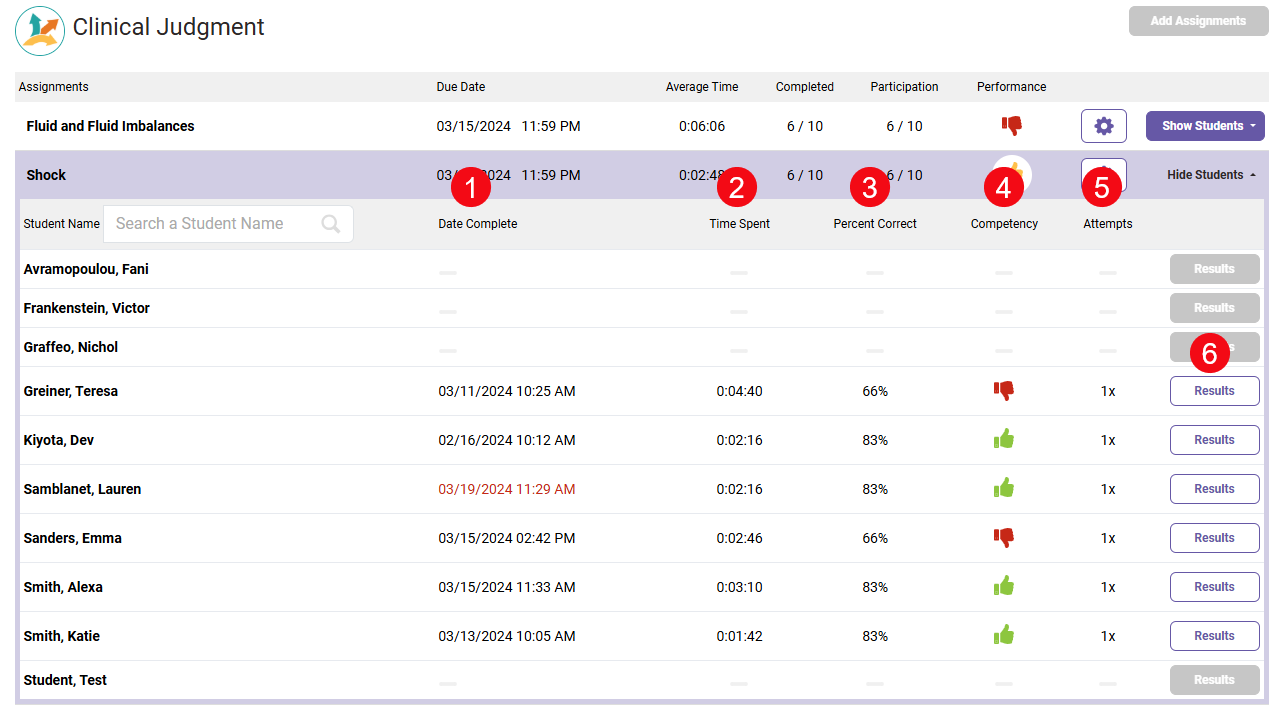The width and height of the screenshot is (1286, 707).
Task: Open the settings gear for Fluid and Fluid Imbalances
Action: click(1104, 125)
